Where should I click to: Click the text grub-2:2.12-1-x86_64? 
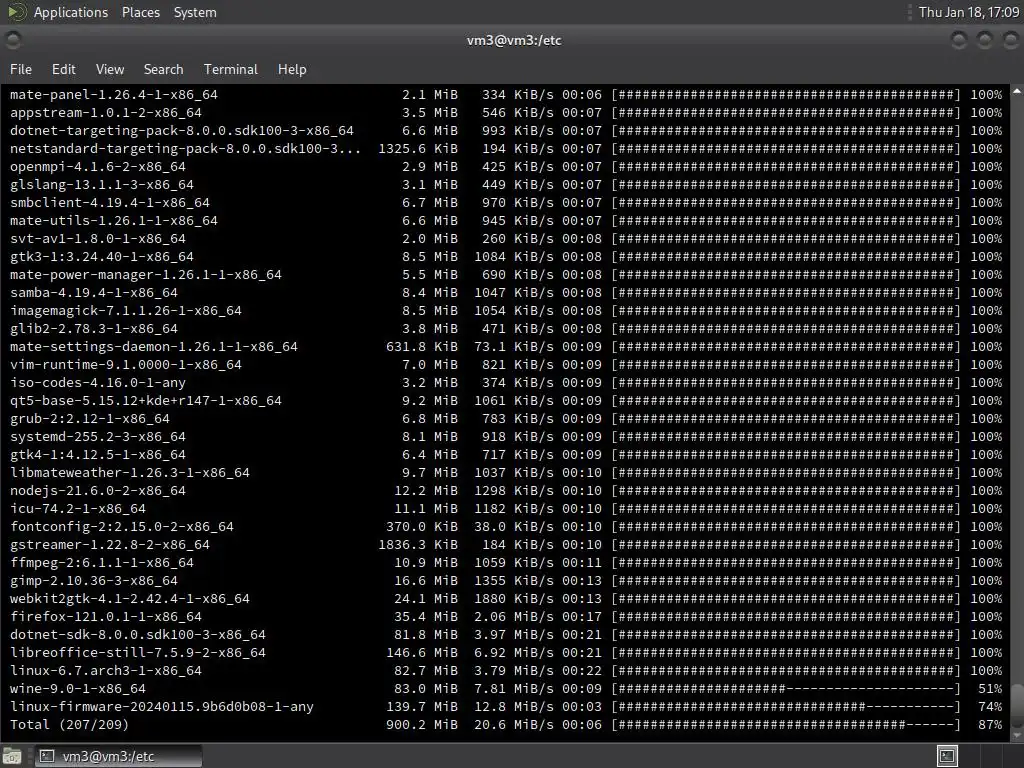(x=90, y=419)
